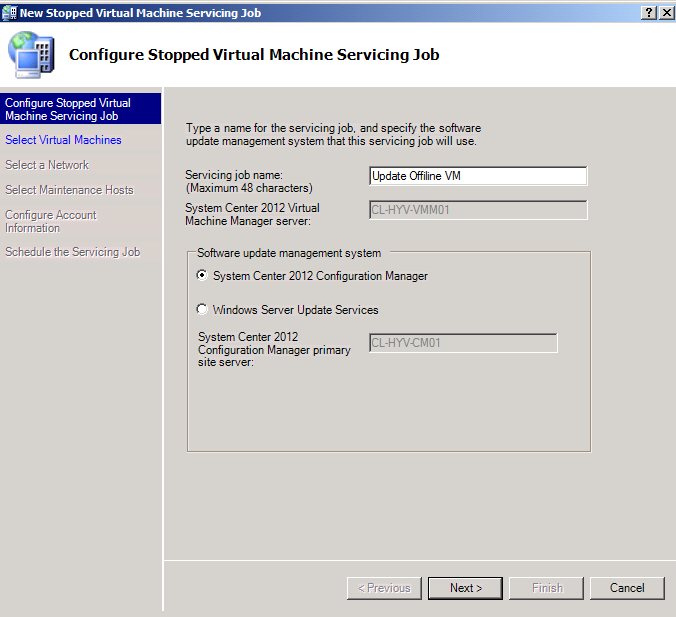Viewport: 676px width, 617px height.
Task: Open the Select Virtual Machines step
Action: pyautogui.click(x=63, y=140)
